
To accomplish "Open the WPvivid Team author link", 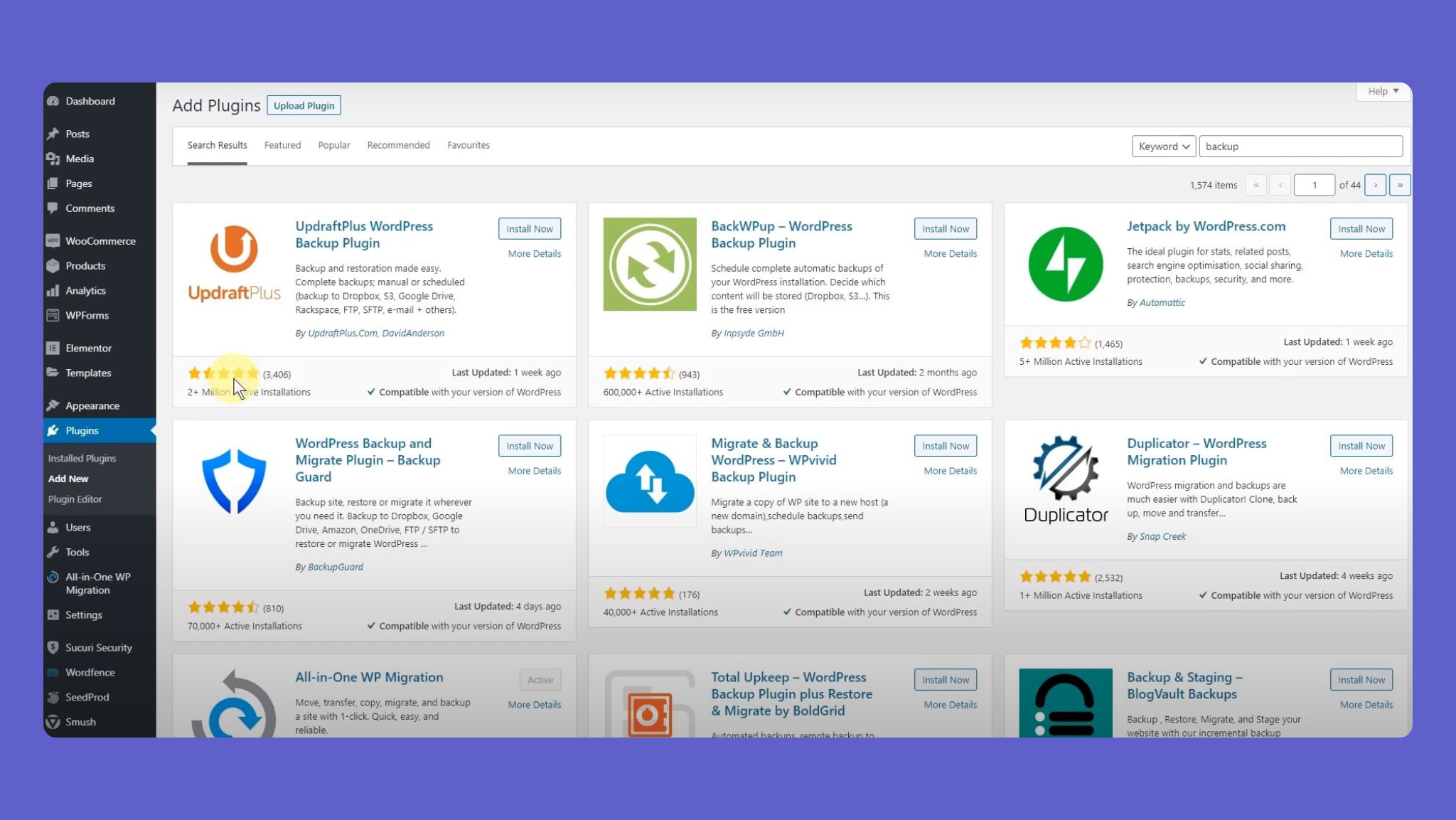I will coord(753,553).
